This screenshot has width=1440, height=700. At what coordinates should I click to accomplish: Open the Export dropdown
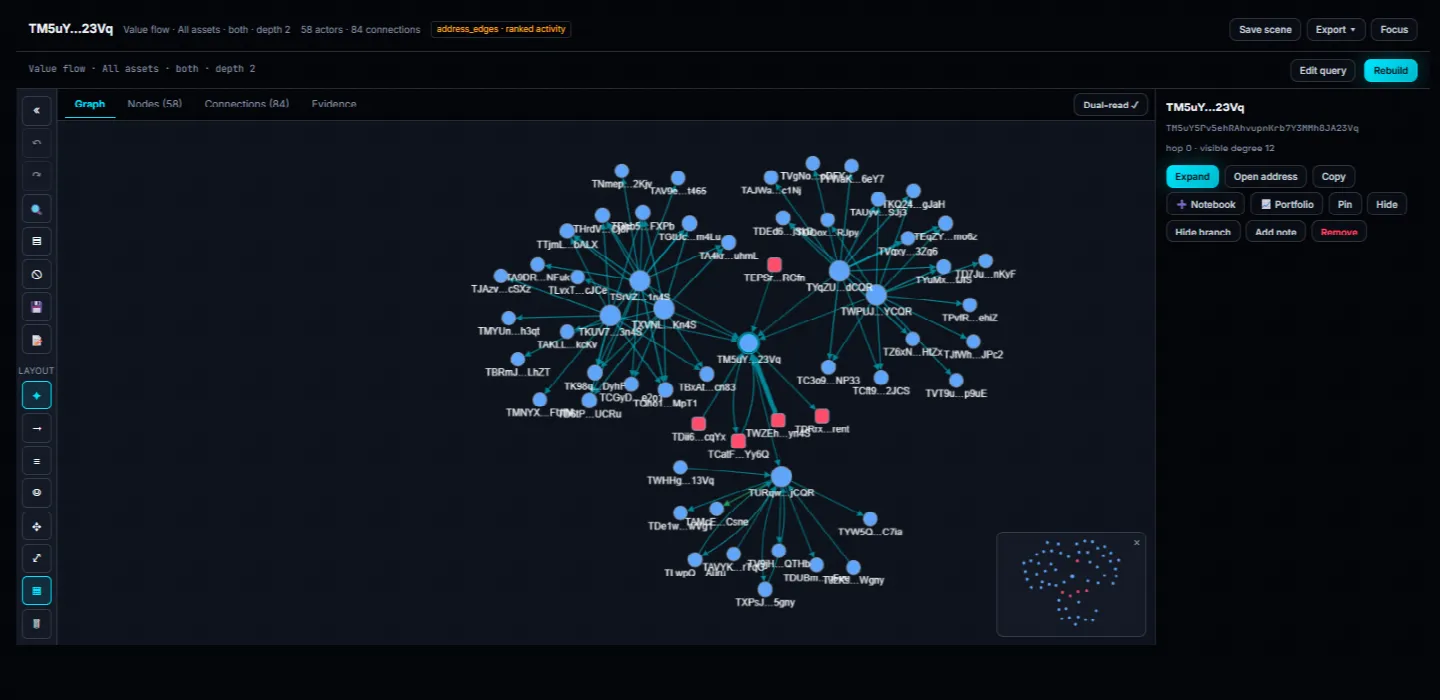click(1336, 29)
